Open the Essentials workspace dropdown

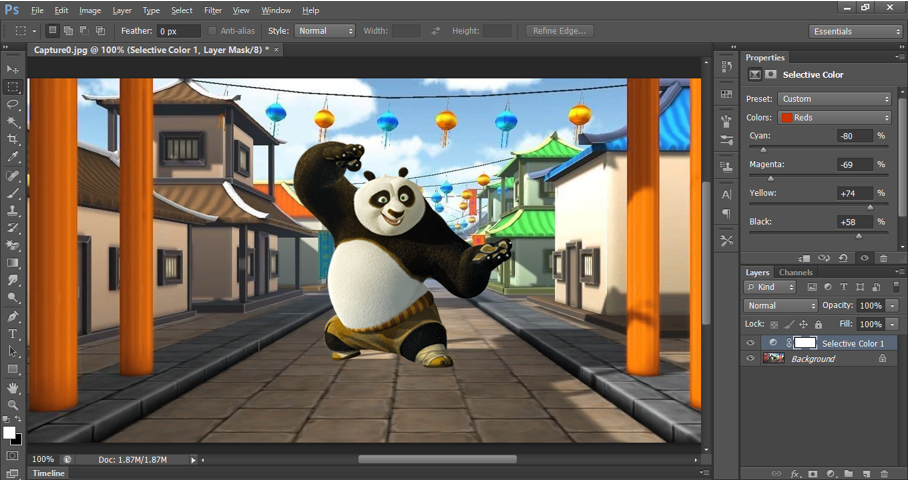pos(855,31)
